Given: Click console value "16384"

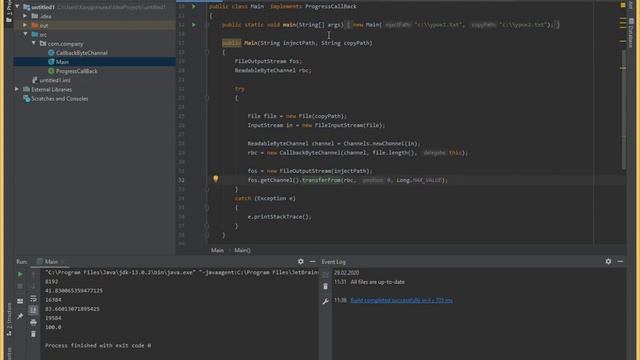Looking at the screenshot, I should [x=53, y=300].
